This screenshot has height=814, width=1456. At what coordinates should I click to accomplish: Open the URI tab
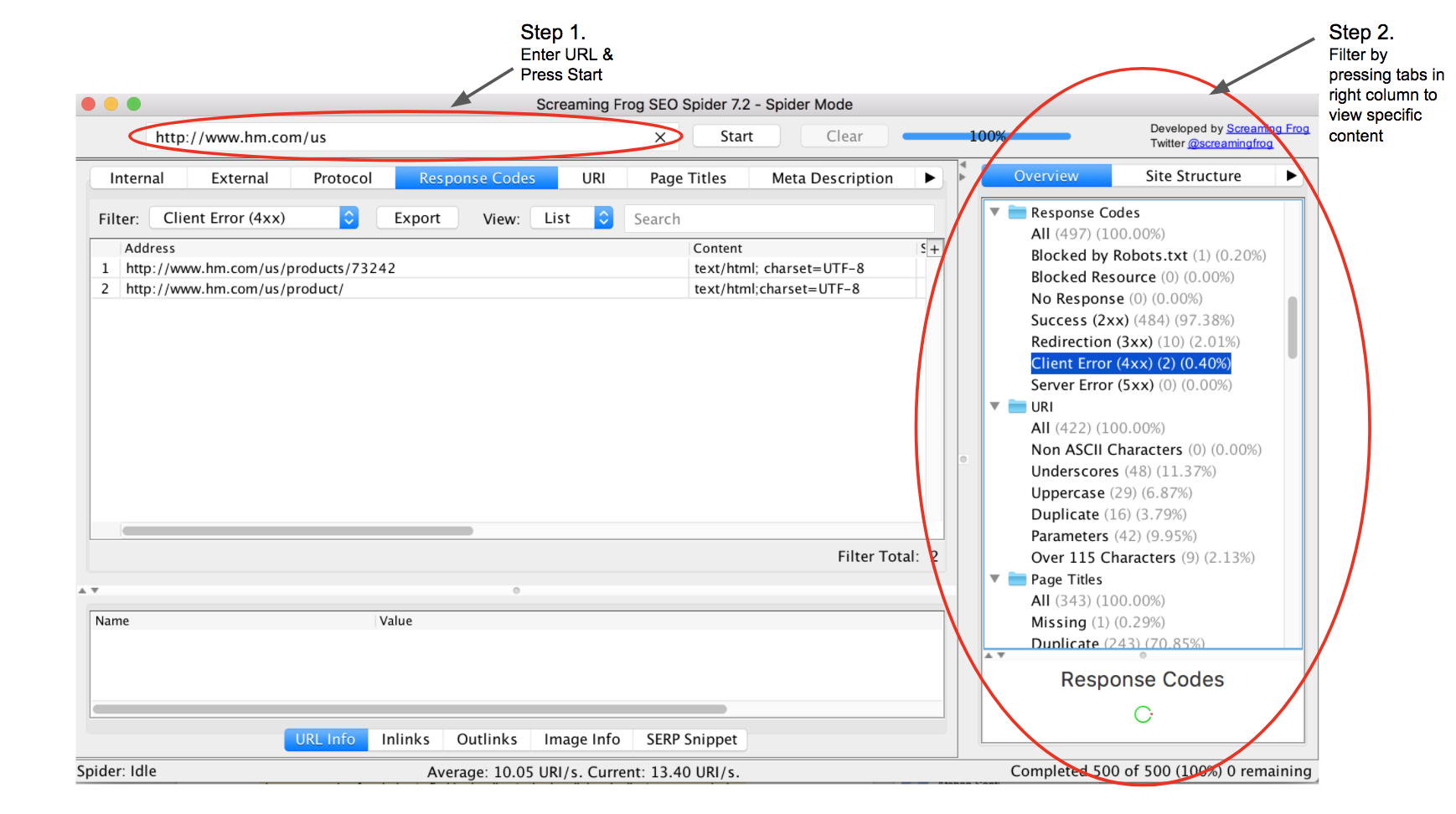[x=593, y=178]
